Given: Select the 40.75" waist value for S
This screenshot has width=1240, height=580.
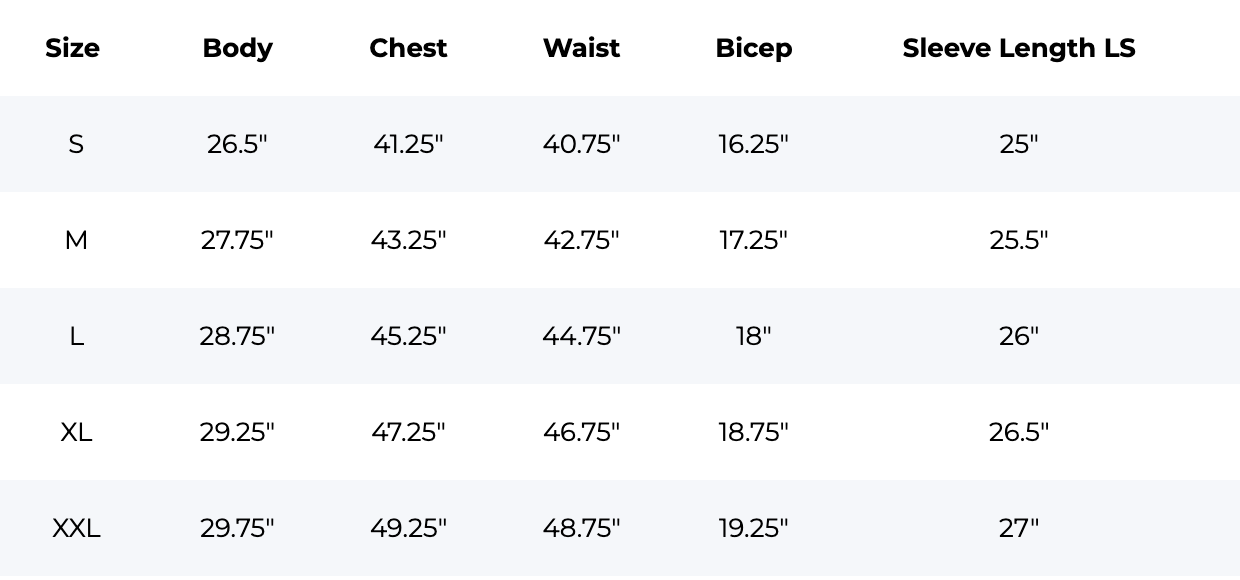Looking at the screenshot, I should click(581, 144).
